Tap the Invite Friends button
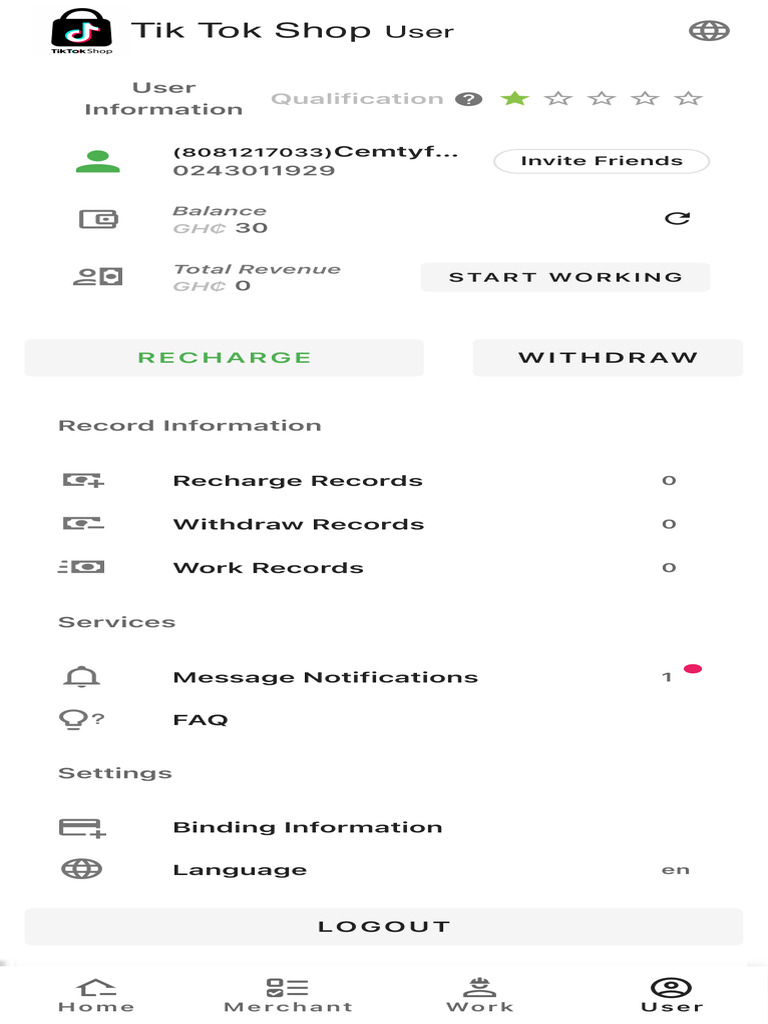 click(601, 161)
